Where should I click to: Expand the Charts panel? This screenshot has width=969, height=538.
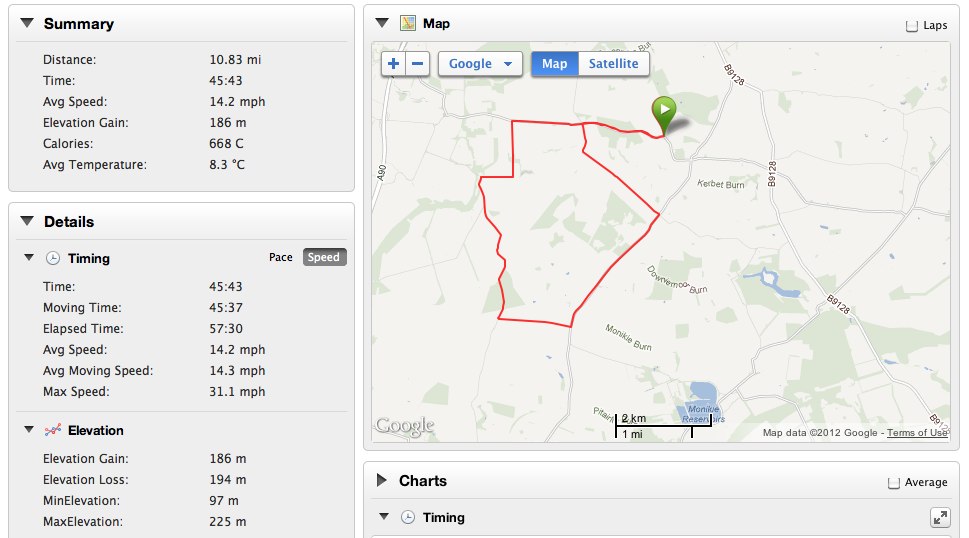(381, 481)
